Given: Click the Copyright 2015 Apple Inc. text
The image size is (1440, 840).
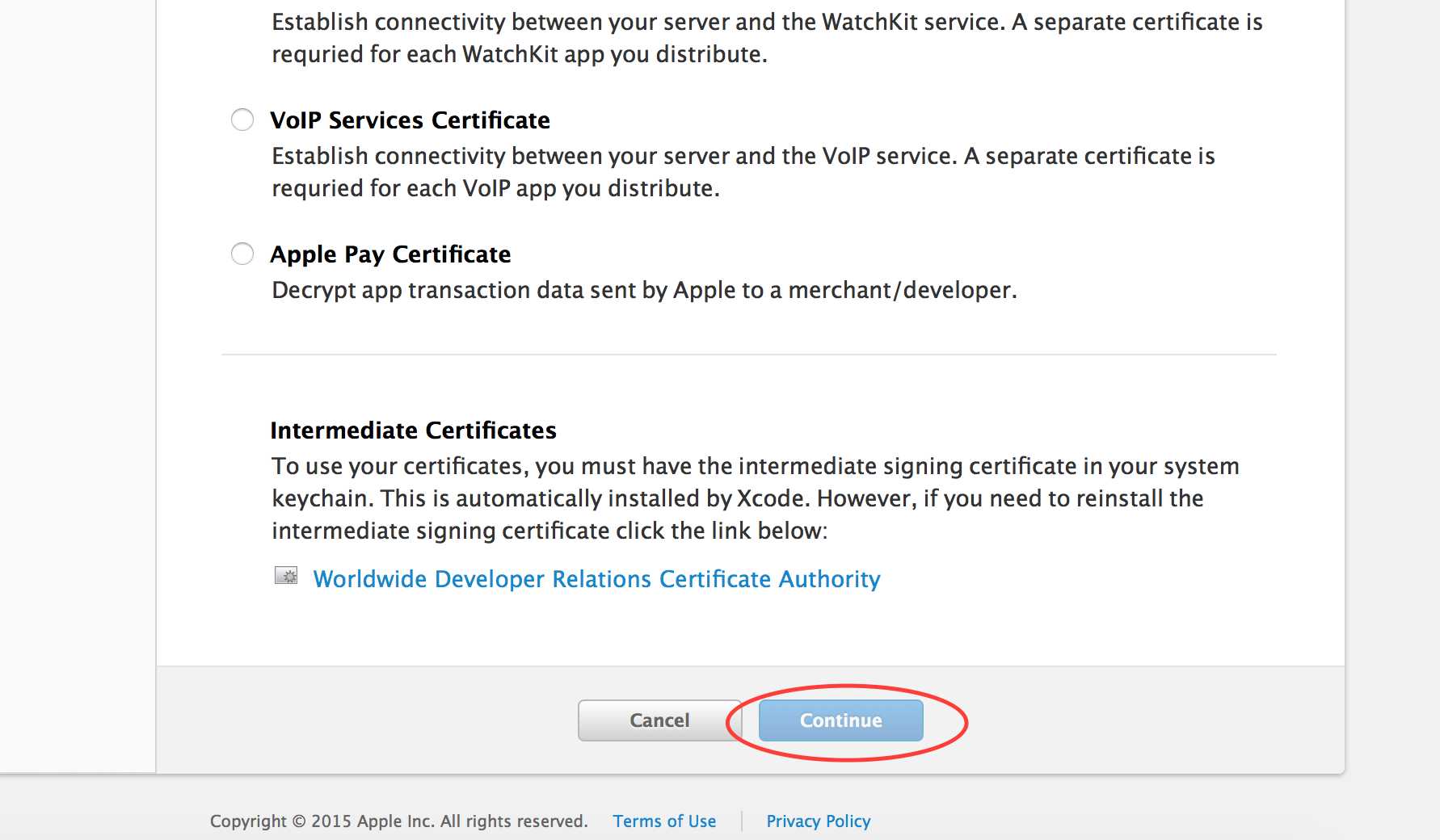Looking at the screenshot, I should 398,821.
